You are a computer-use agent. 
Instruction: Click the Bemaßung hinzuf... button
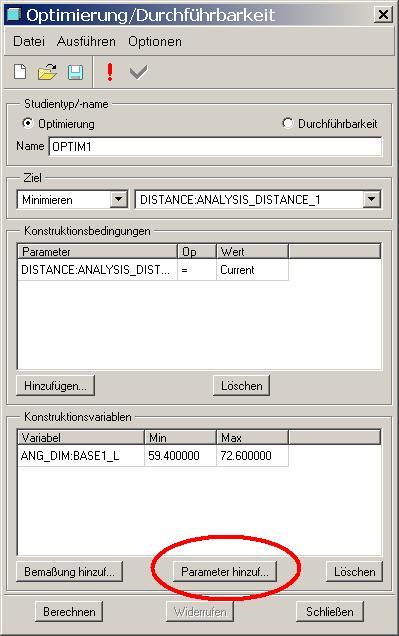(x=69, y=572)
